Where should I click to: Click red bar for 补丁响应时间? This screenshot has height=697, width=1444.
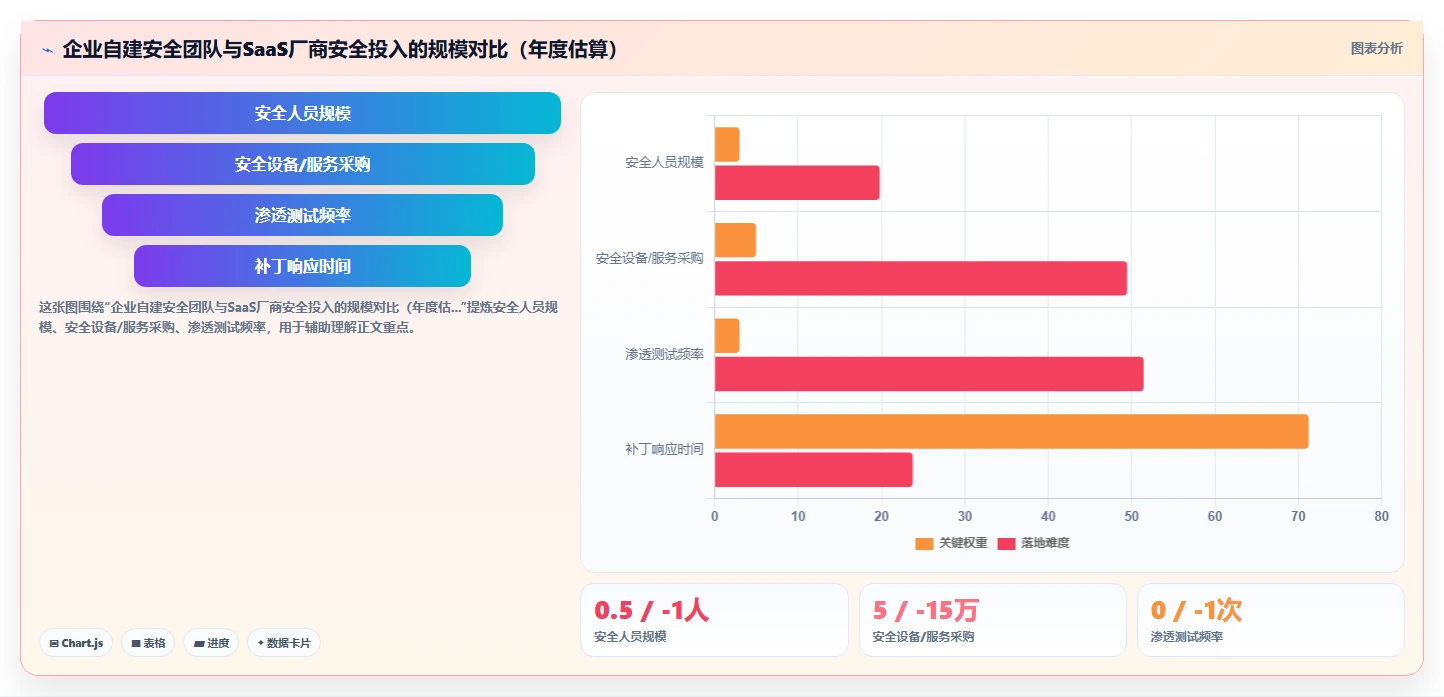pos(813,470)
